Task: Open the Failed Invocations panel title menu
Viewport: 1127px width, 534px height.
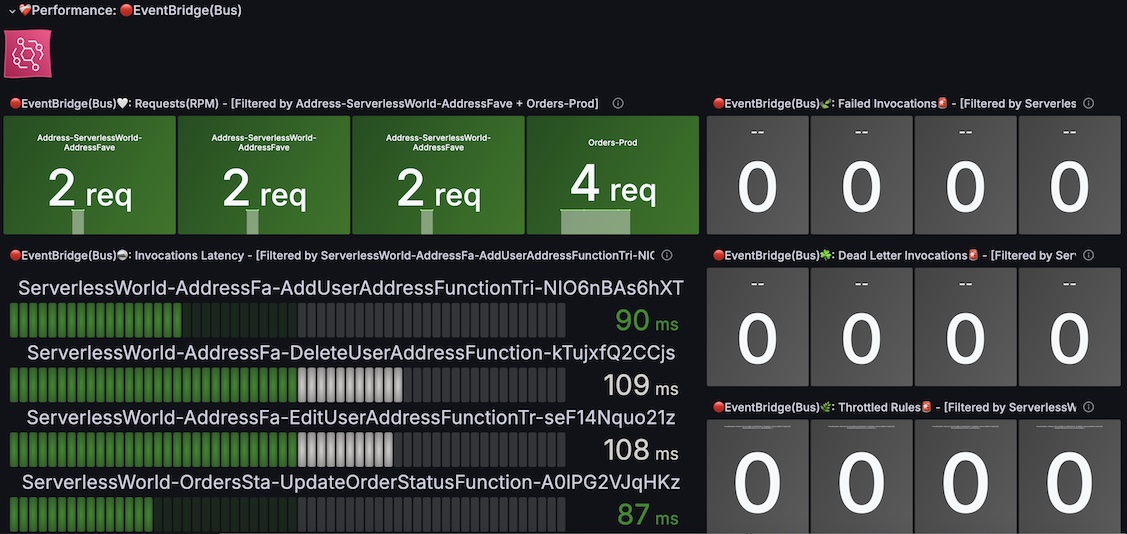Action: 895,103
